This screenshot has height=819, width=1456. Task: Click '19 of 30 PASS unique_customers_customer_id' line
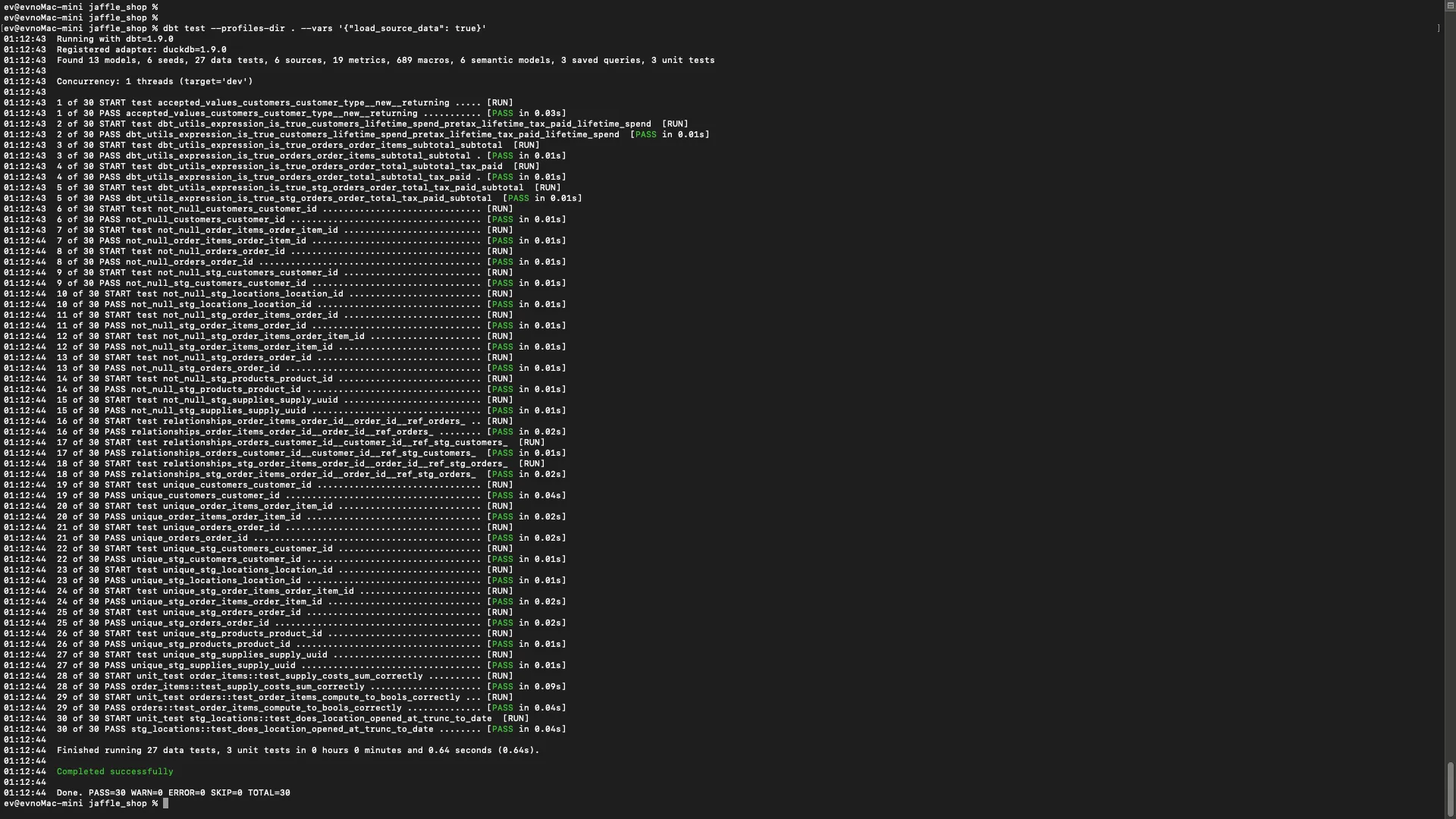point(312,495)
